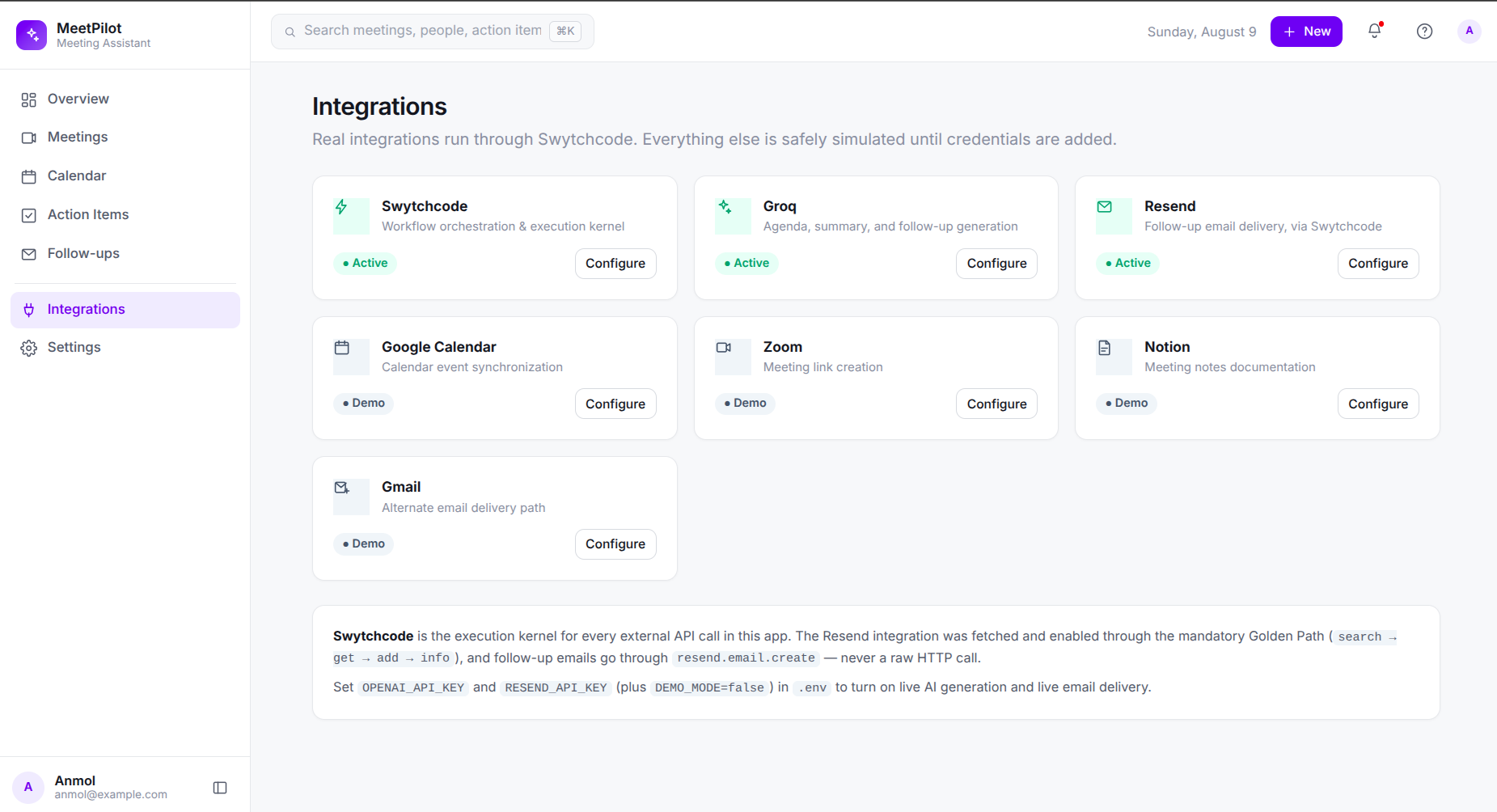Click the Demo badge on Notion
The width and height of the screenshot is (1497, 812).
pos(1126,403)
